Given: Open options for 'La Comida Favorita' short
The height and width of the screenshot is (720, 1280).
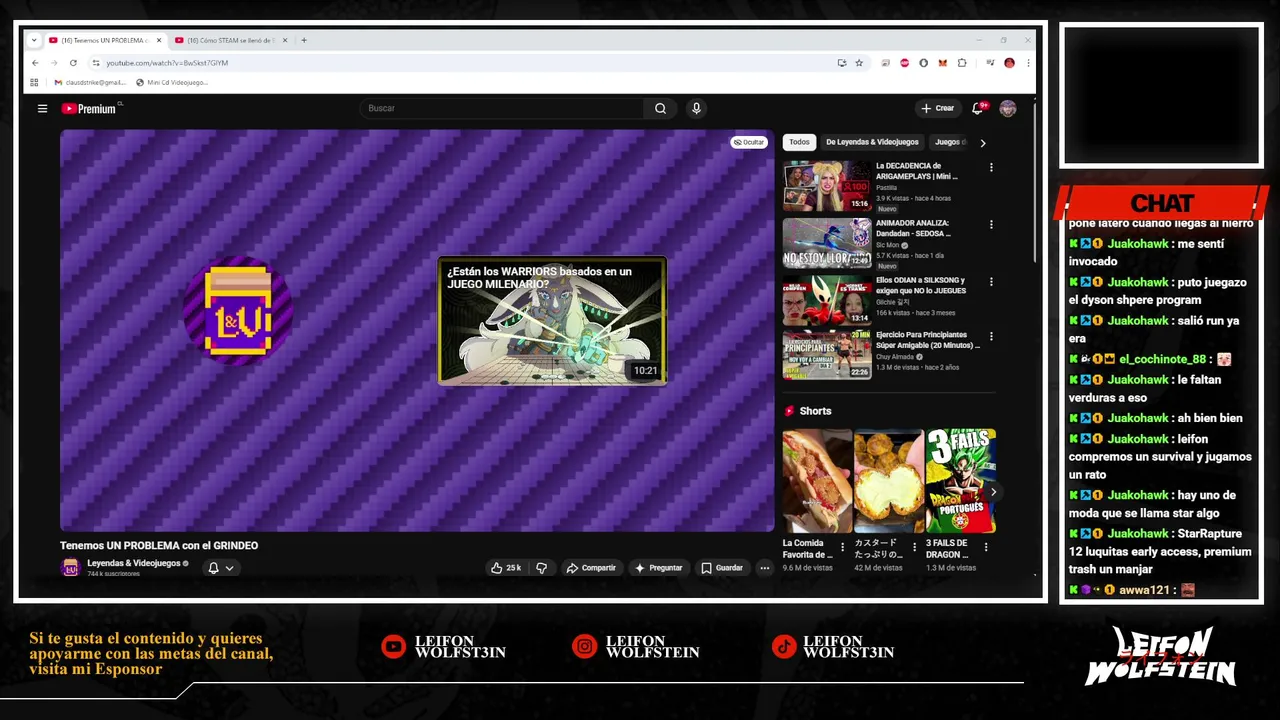Looking at the screenshot, I should click(843, 548).
